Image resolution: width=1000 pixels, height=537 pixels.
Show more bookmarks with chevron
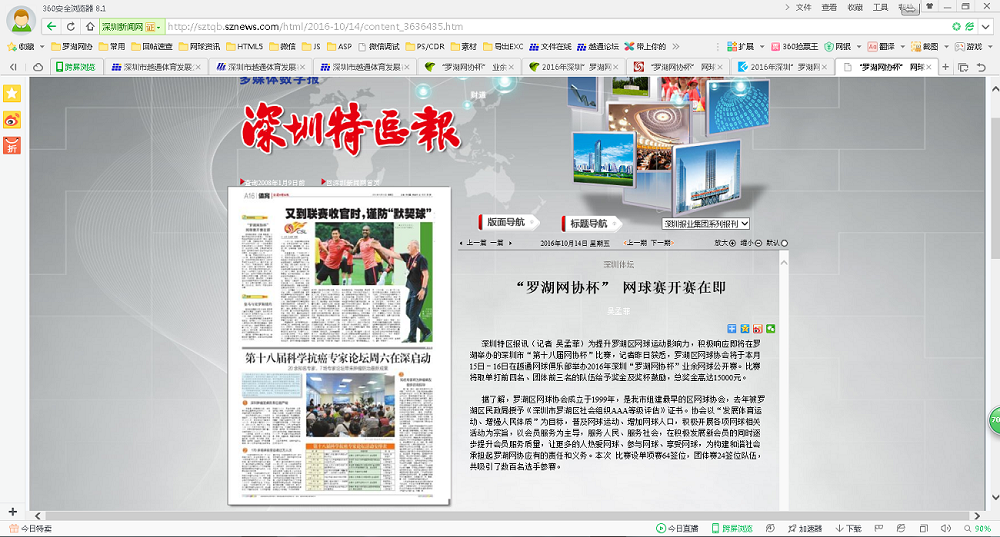pos(676,47)
